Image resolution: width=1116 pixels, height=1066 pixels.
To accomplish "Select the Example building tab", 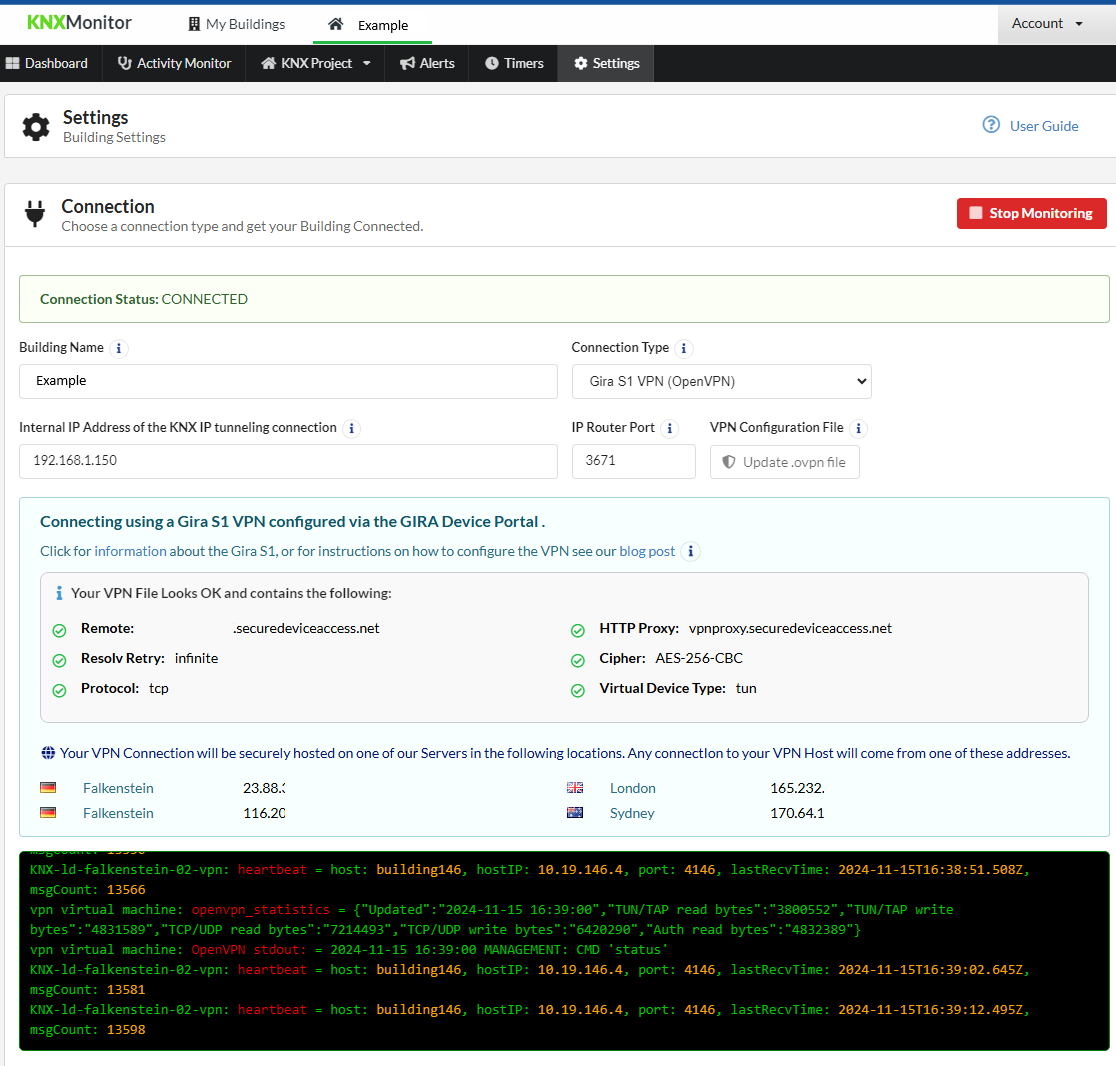I will coord(368,25).
